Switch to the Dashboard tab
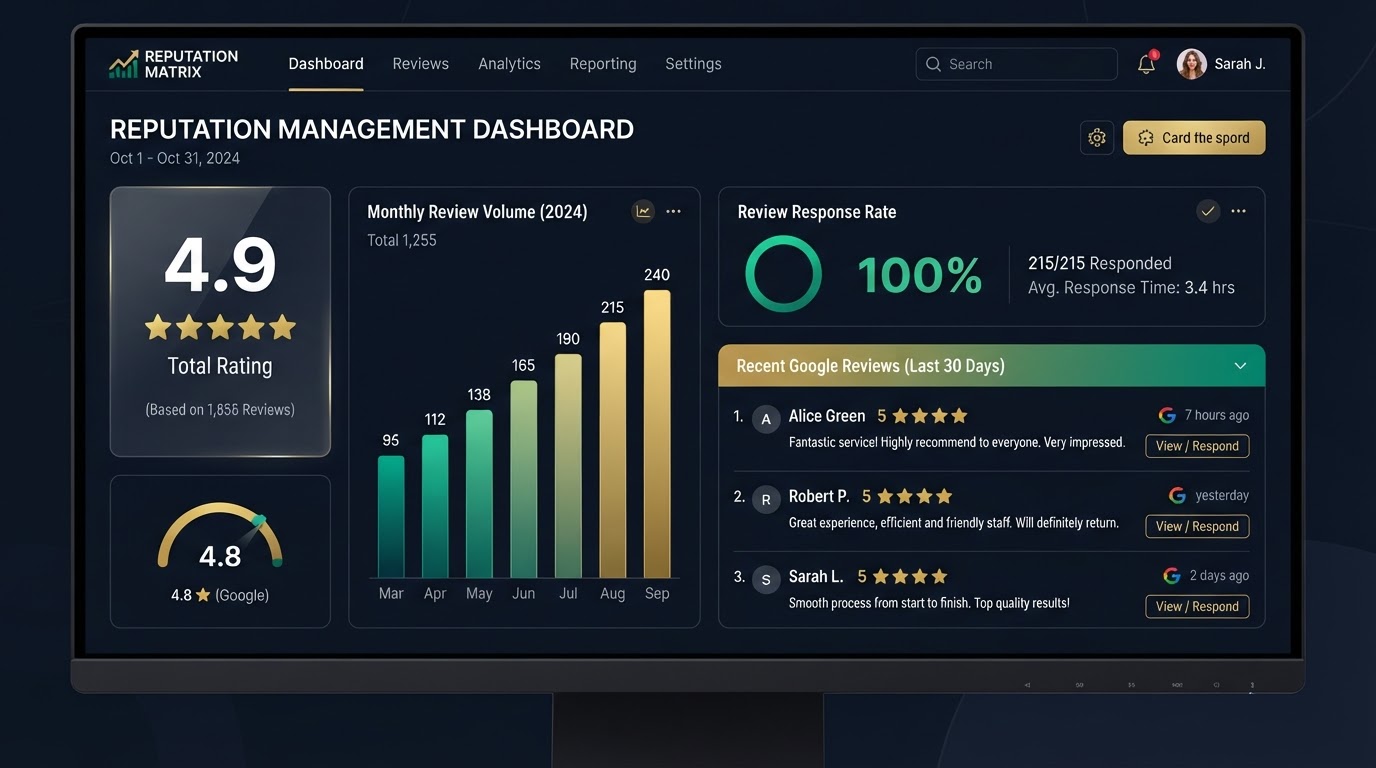Screen dimensions: 1376x768 (326, 64)
